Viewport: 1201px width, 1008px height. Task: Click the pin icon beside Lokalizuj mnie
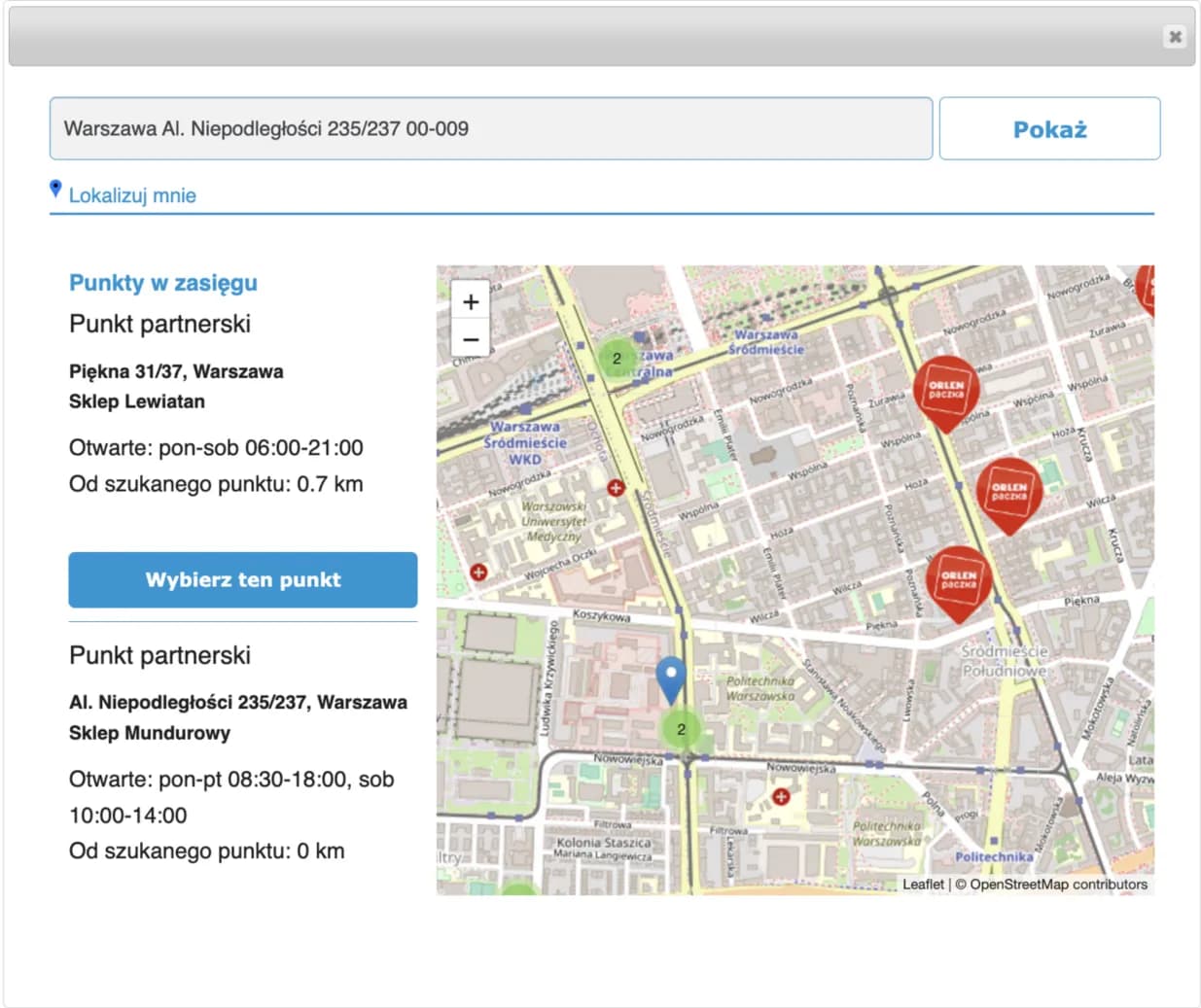tap(55, 189)
